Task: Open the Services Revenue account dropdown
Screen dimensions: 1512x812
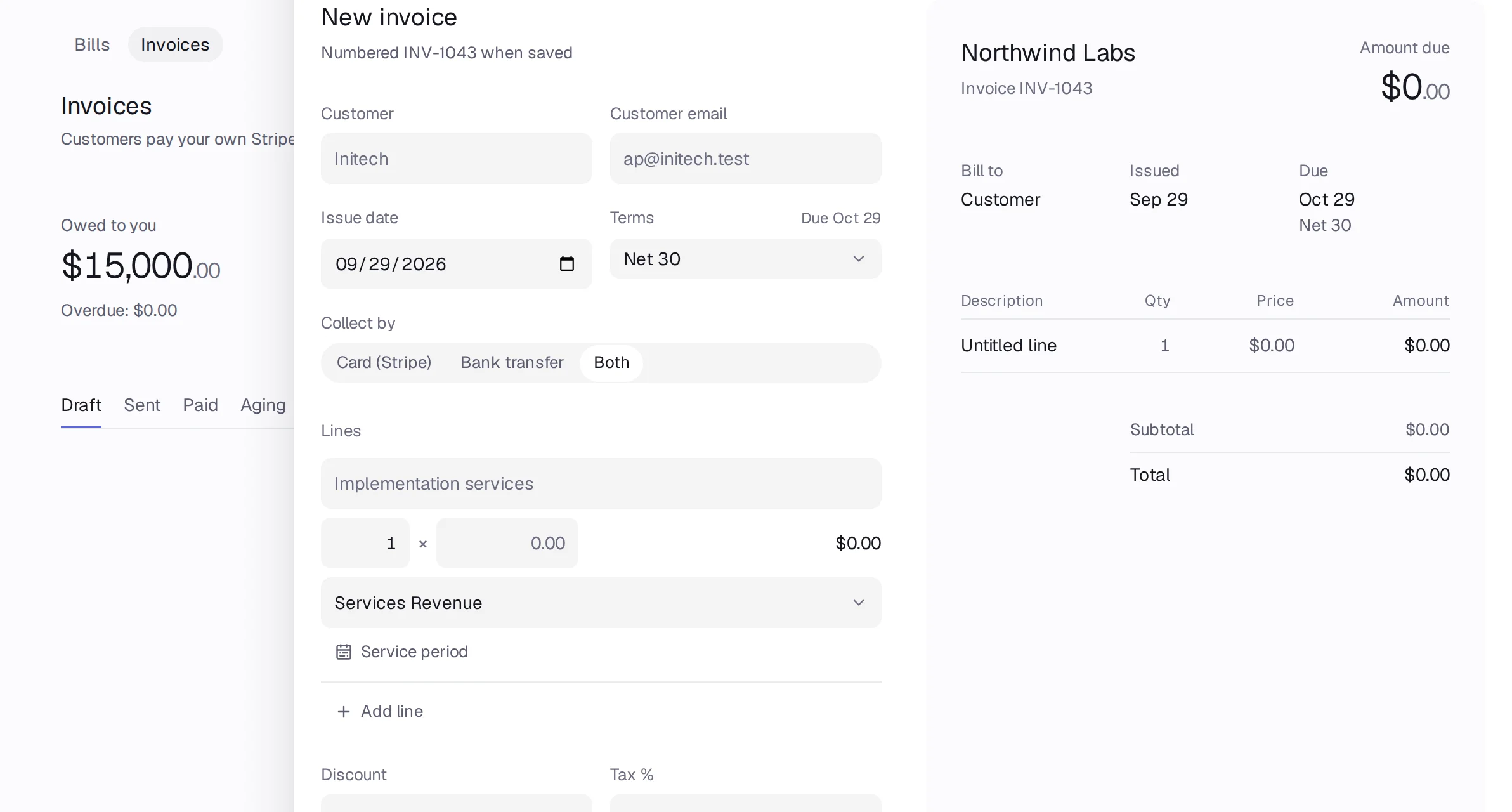Action: 601,603
